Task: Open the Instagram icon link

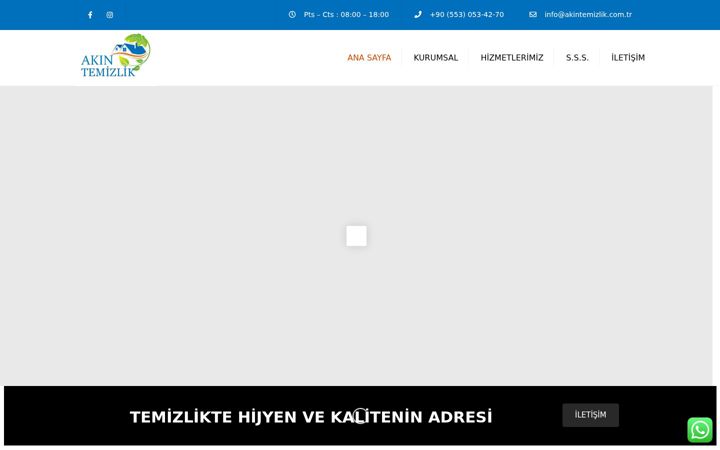Action: click(x=110, y=15)
